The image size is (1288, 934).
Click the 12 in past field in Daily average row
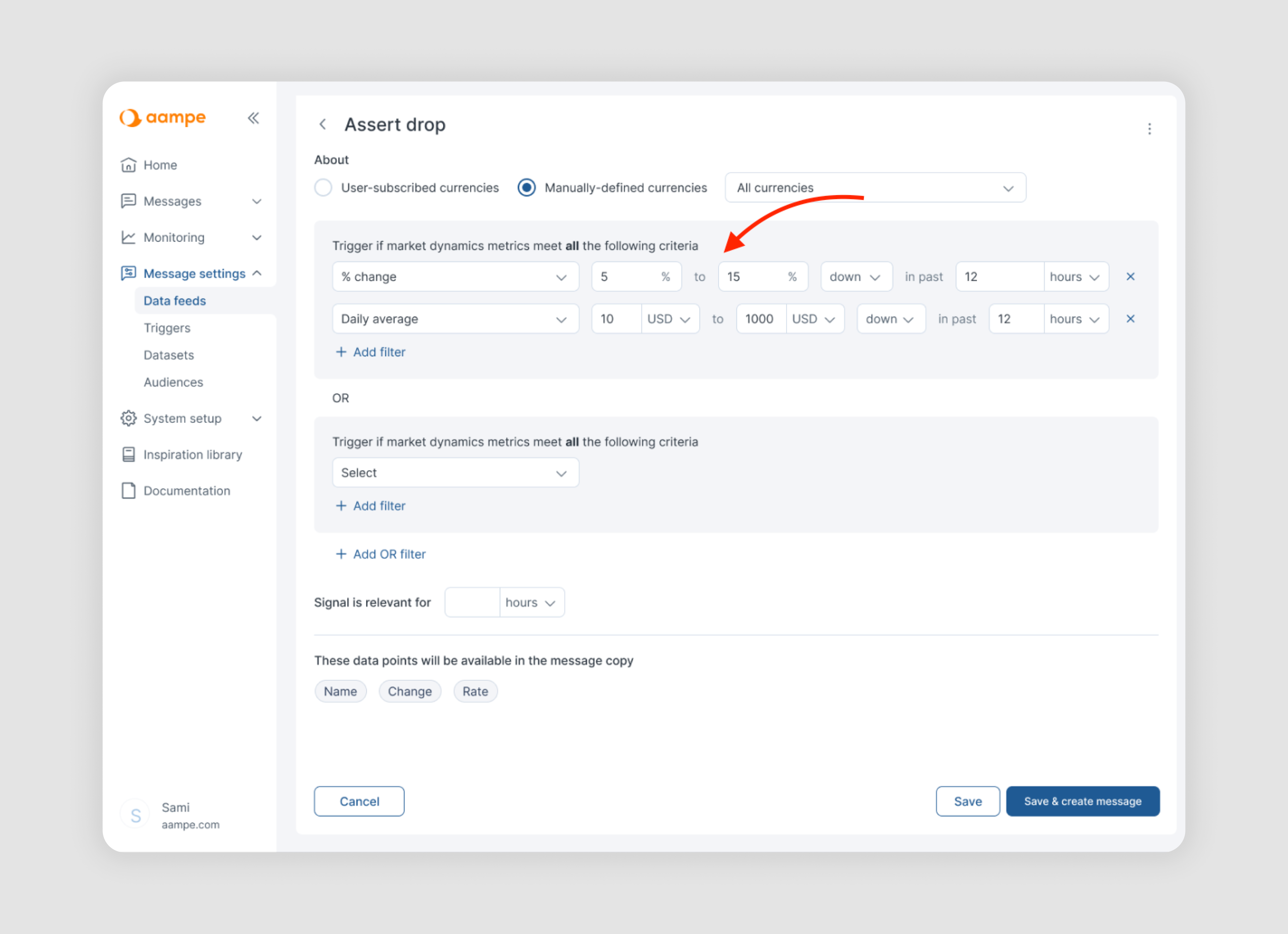pos(1017,319)
